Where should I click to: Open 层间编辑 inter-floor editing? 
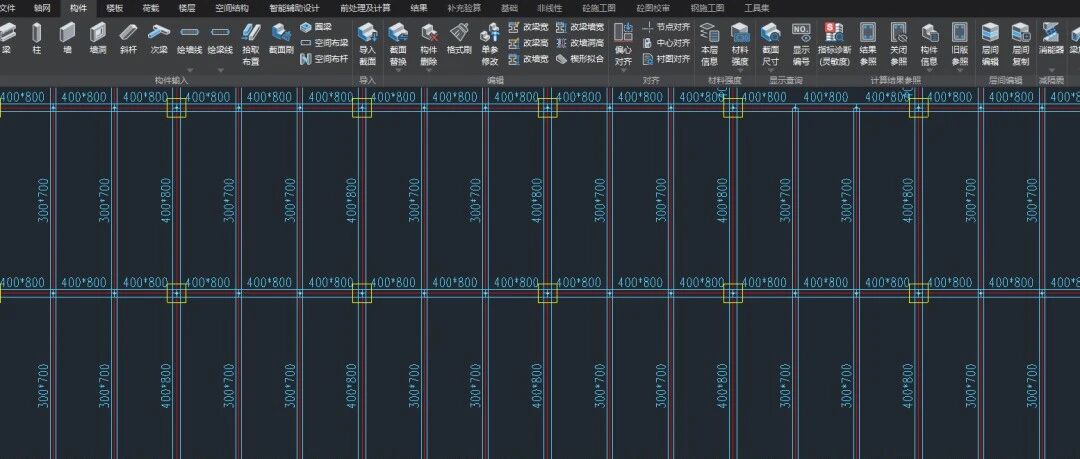click(990, 44)
